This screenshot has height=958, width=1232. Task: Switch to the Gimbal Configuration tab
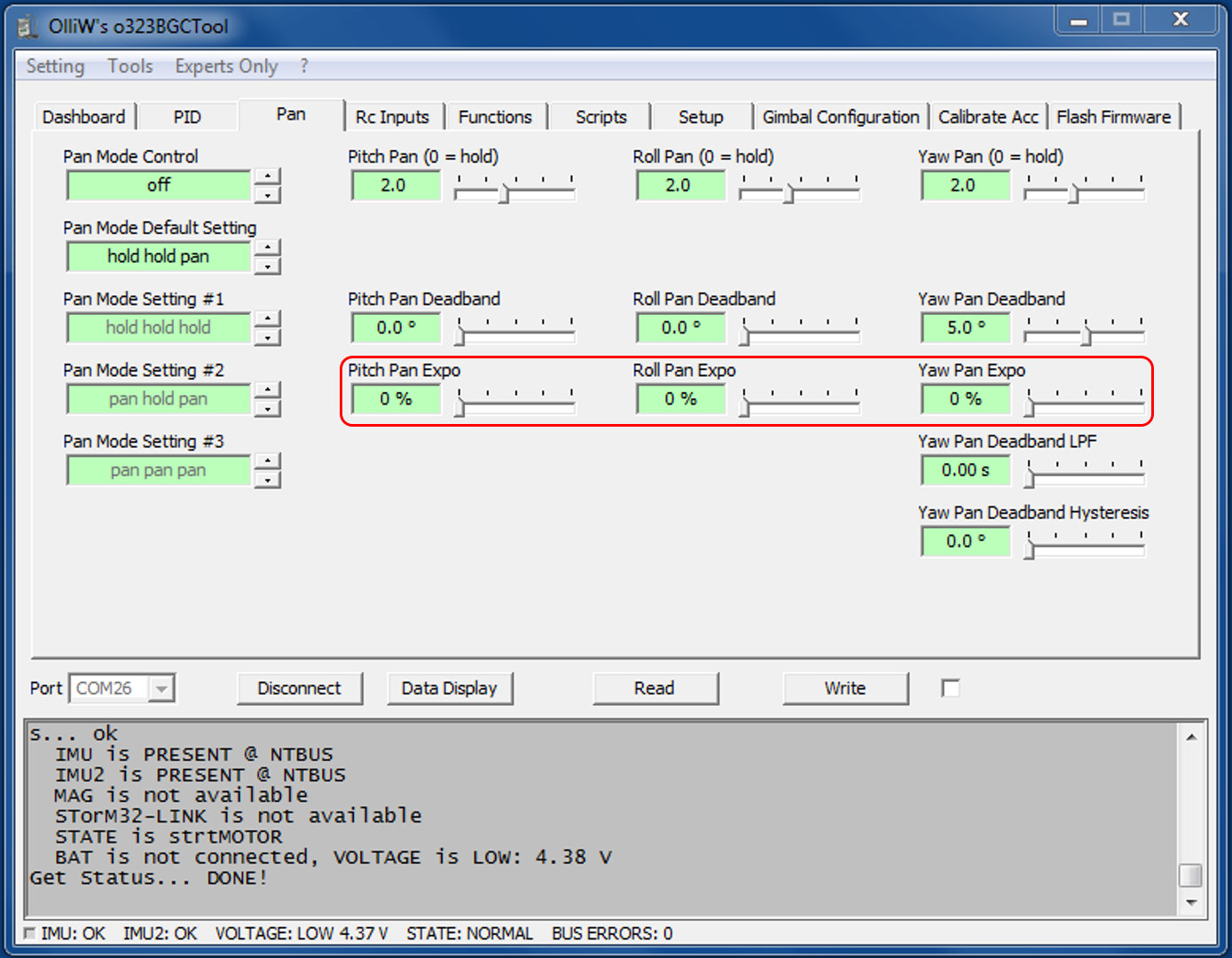pyautogui.click(x=840, y=117)
